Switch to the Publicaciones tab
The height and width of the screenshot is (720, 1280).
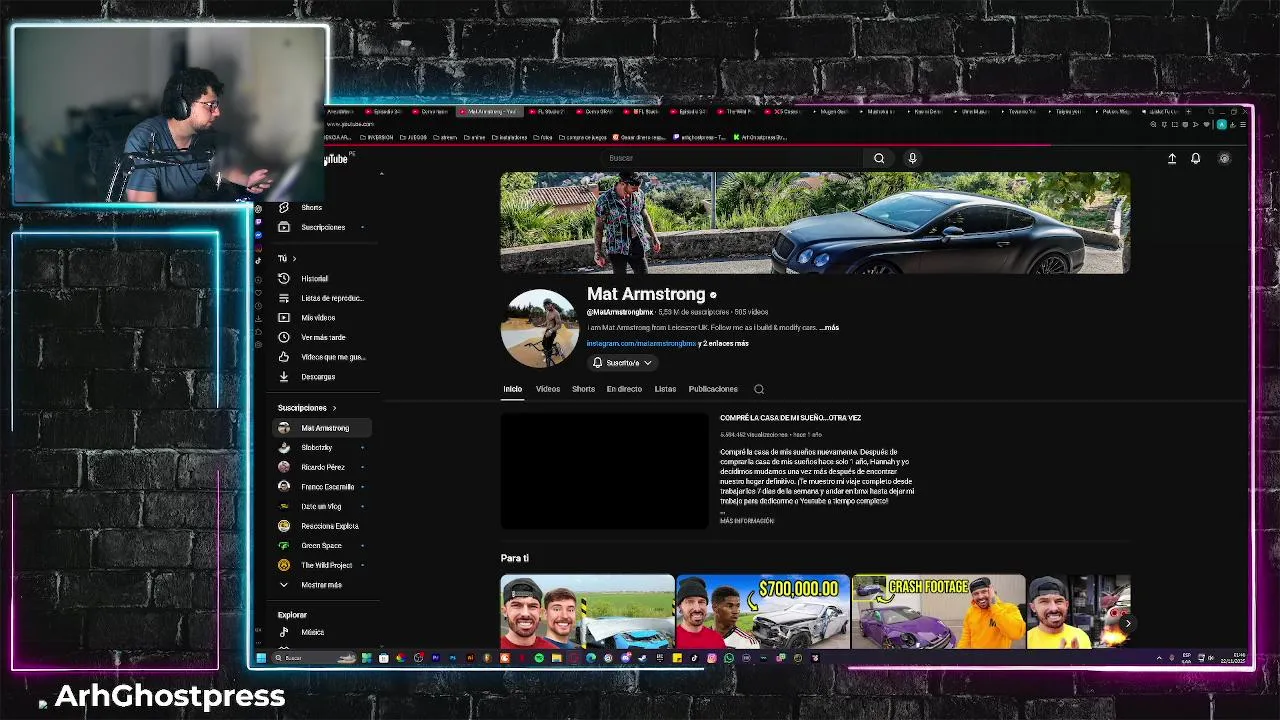coord(713,389)
